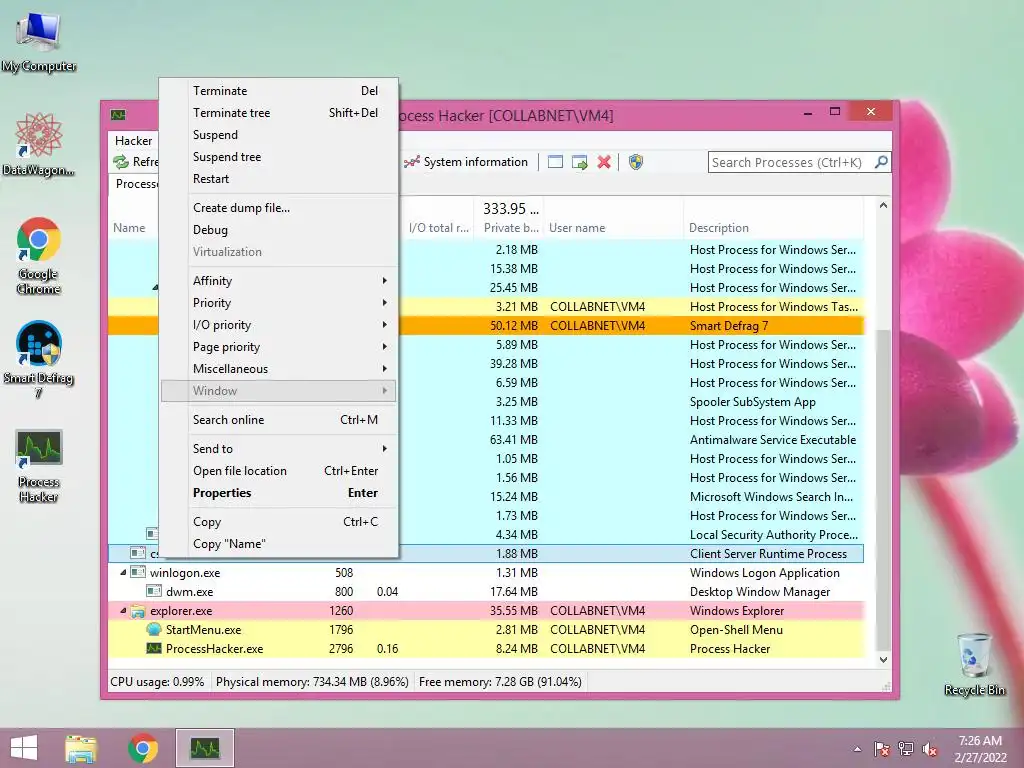Viewport: 1024px width, 768px height.
Task: Select Terminate tree in context menu
Action: (x=280, y=113)
